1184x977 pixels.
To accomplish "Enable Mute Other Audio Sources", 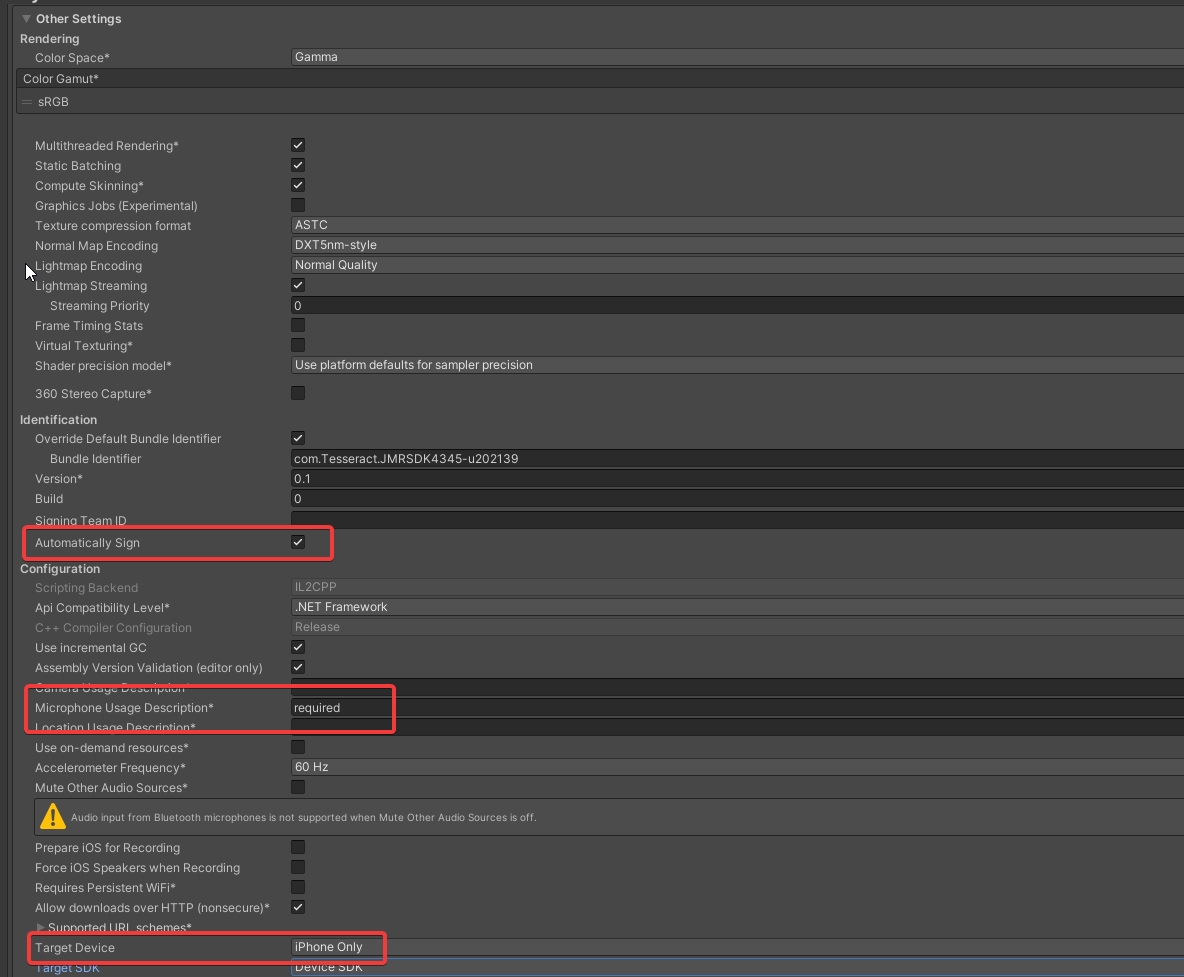I will 298,788.
